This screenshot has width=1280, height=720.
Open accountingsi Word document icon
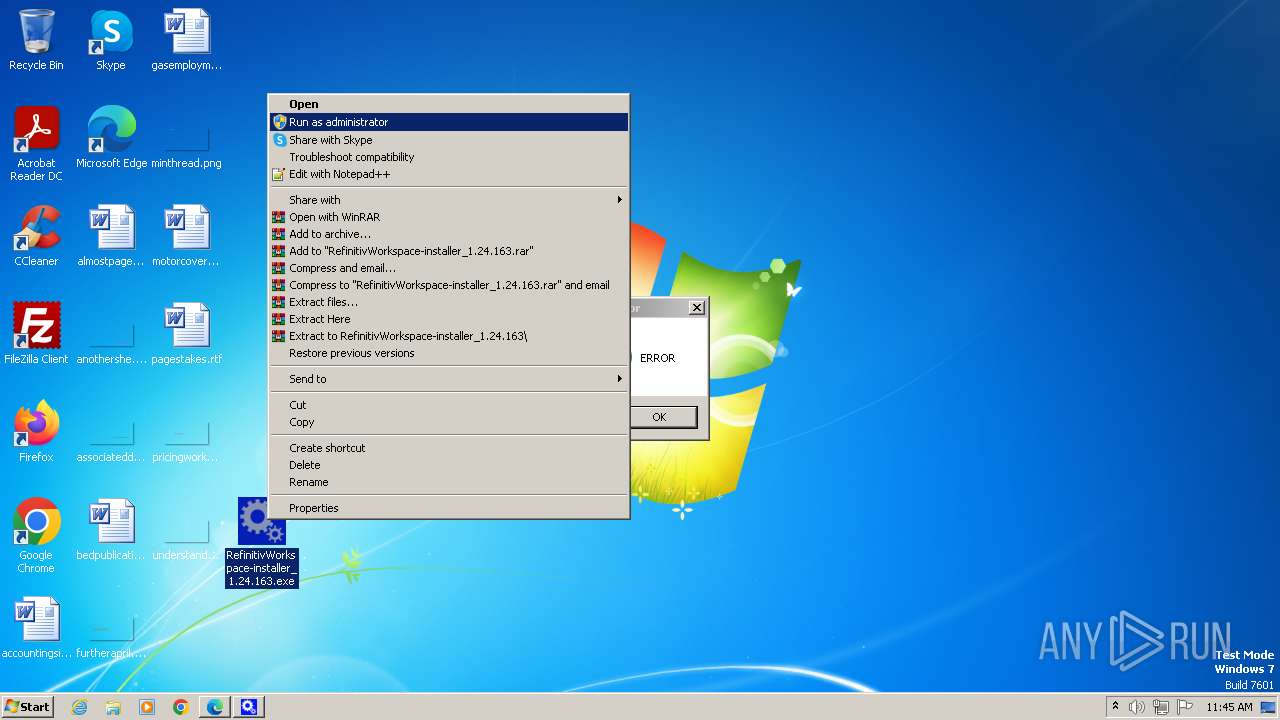pyautogui.click(x=36, y=628)
